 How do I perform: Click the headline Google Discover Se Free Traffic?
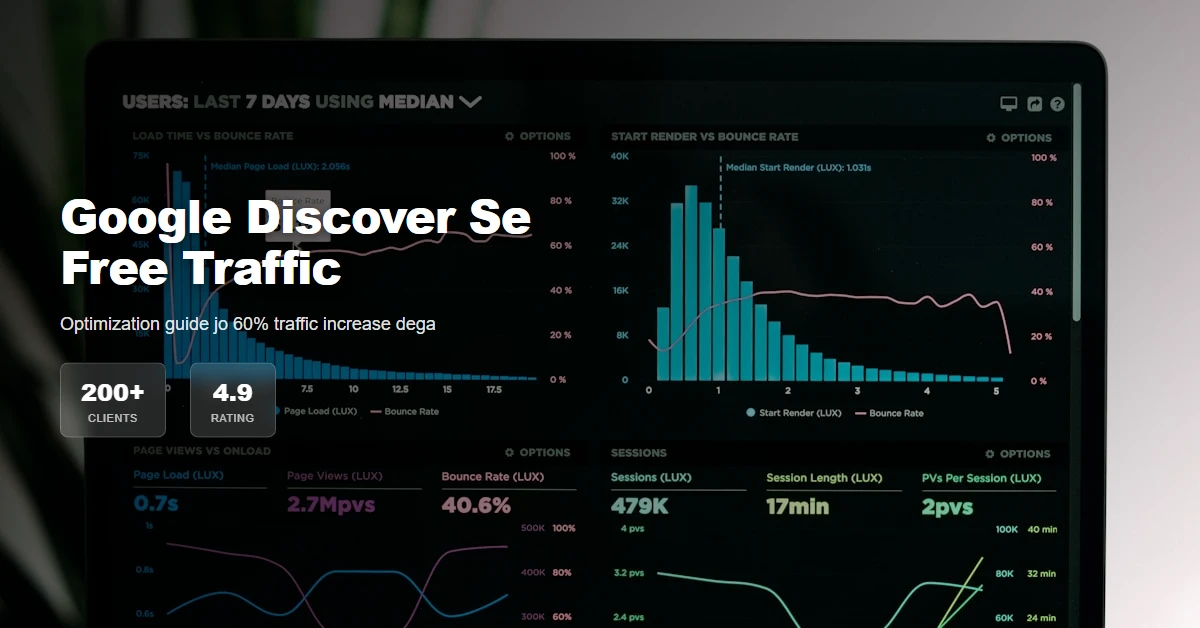pyautogui.click(x=296, y=243)
